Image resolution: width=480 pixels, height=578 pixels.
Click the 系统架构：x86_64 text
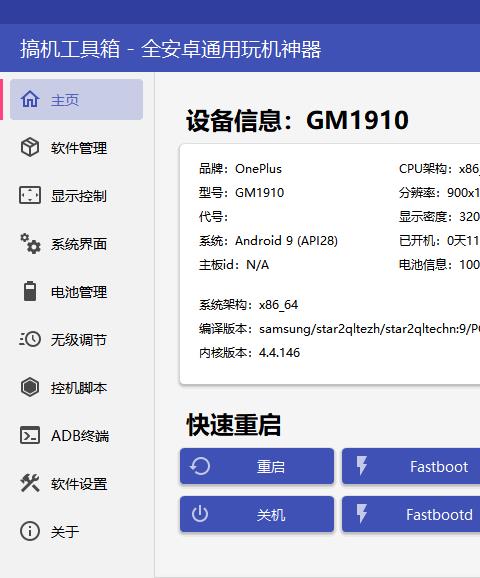point(248,305)
